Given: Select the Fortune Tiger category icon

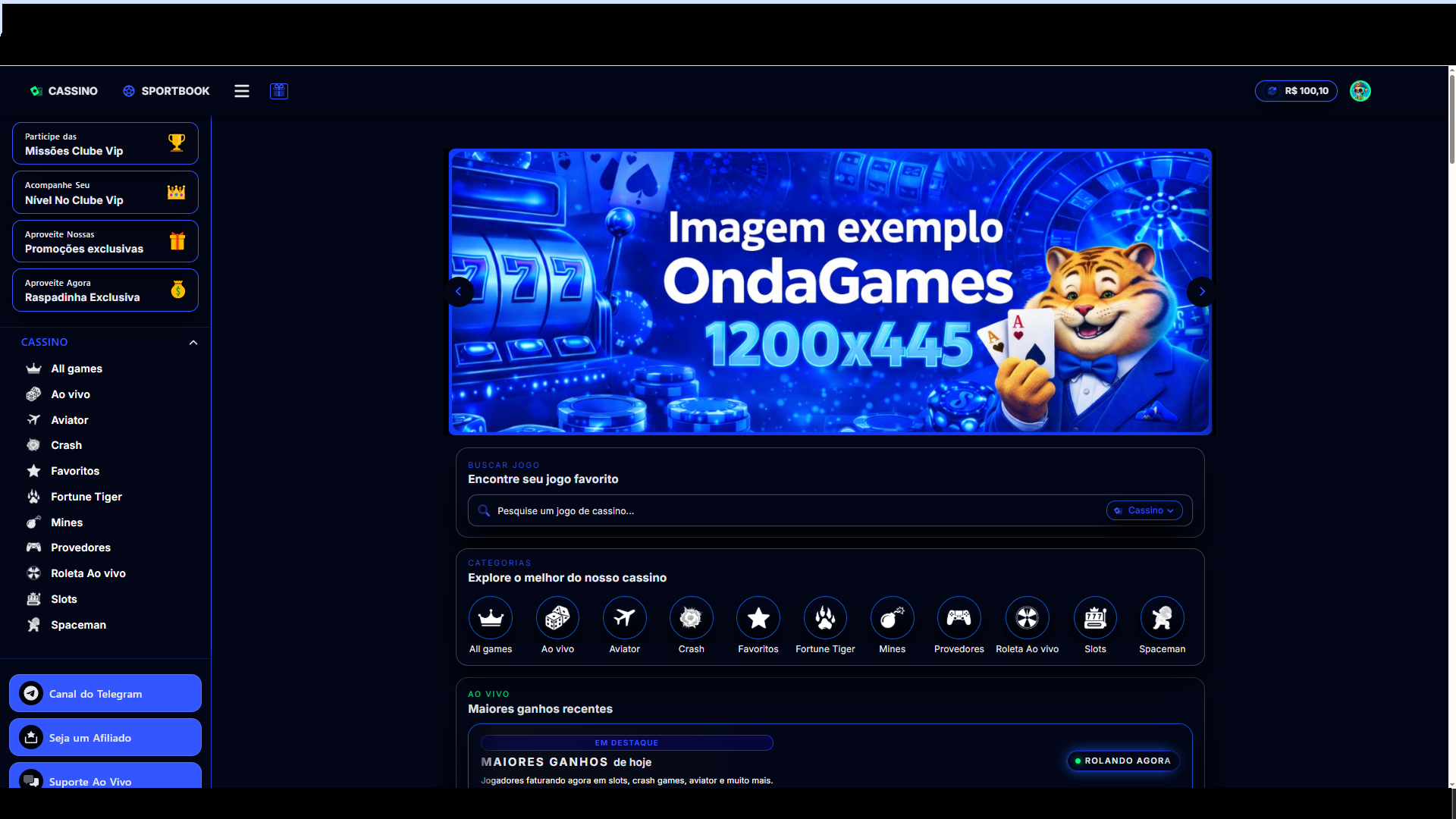Looking at the screenshot, I should pyautogui.click(x=824, y=617).
